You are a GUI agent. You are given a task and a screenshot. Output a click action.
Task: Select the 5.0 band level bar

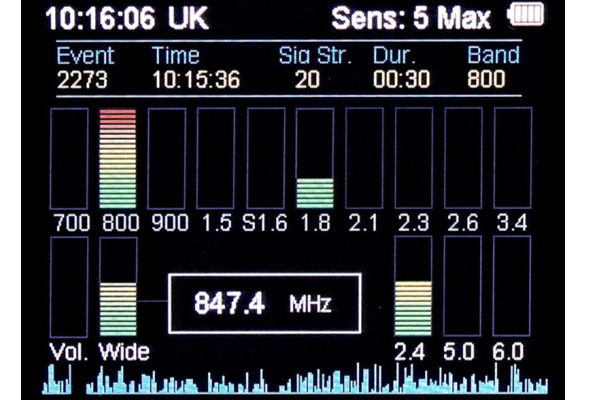[462, 287]
